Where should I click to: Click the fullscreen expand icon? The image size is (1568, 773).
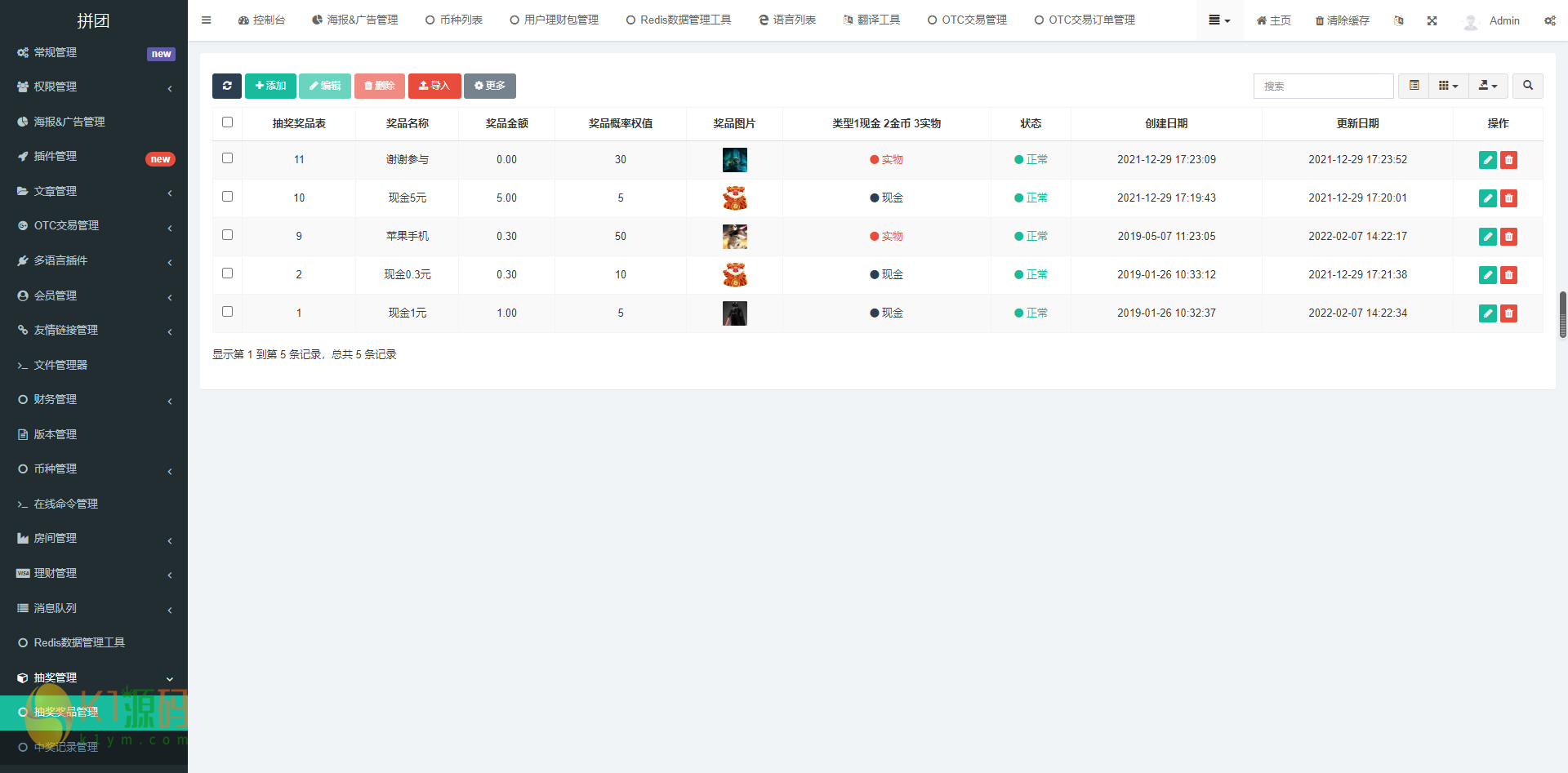[x=1432, y=20]
